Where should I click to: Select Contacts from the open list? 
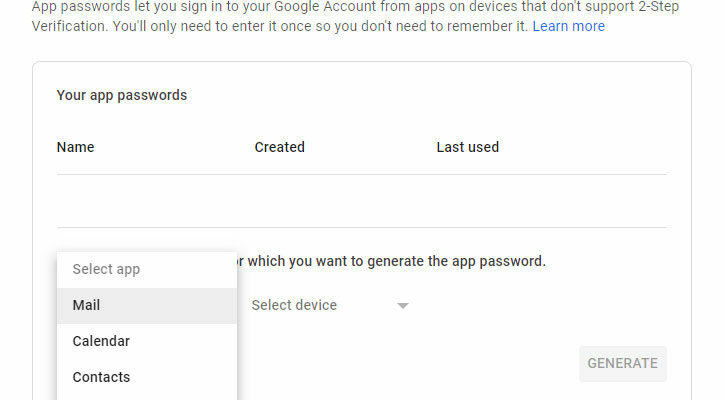[147, 377]
